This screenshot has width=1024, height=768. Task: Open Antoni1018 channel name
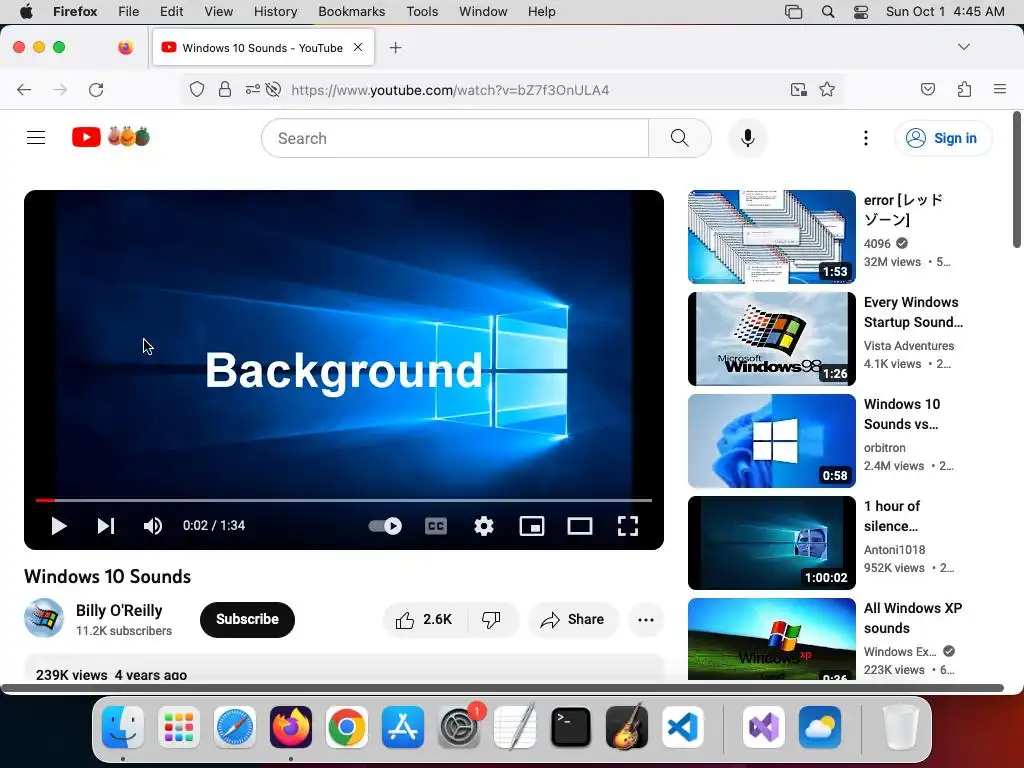894,550
